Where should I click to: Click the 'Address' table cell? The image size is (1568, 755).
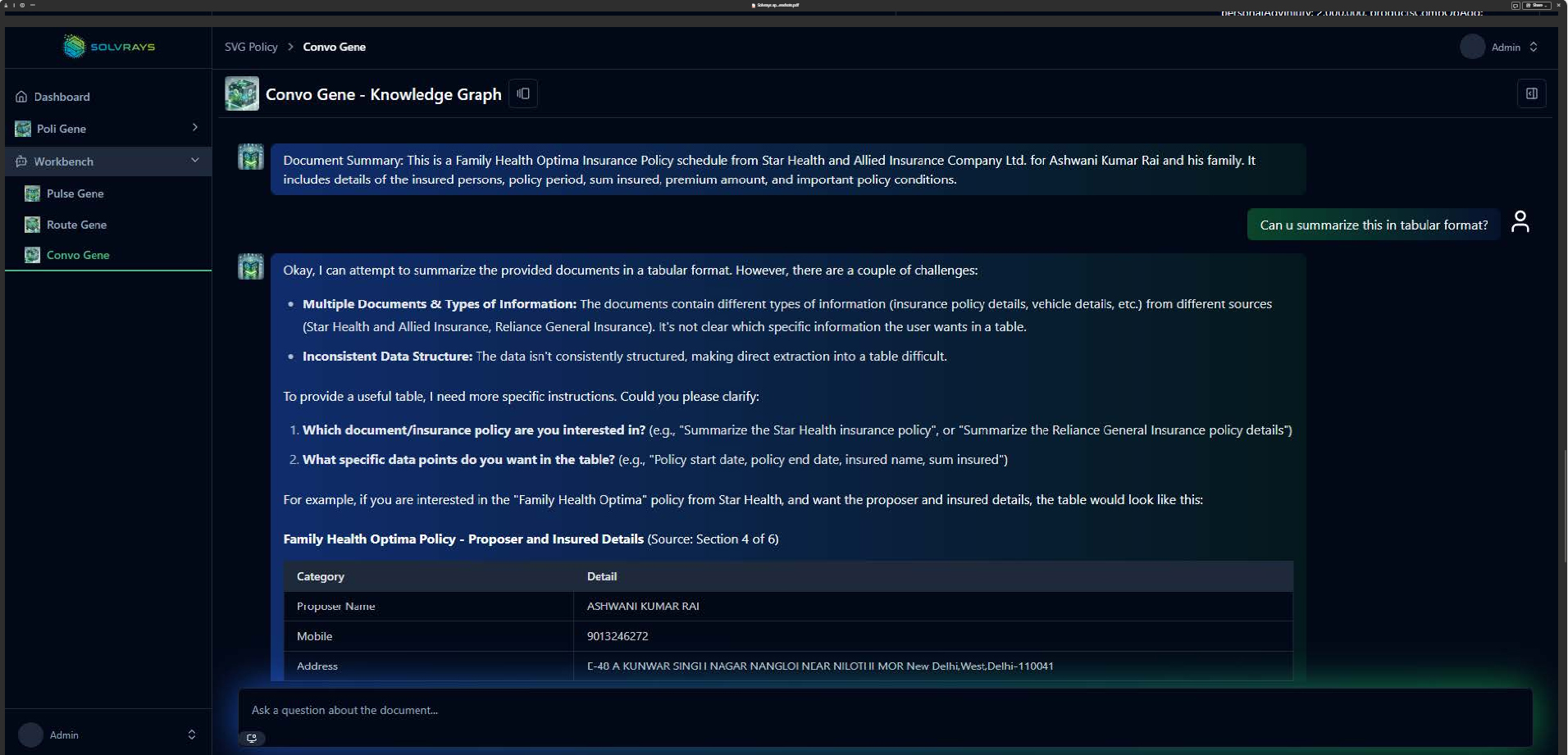pyautogui.click(x=428, y=666)
